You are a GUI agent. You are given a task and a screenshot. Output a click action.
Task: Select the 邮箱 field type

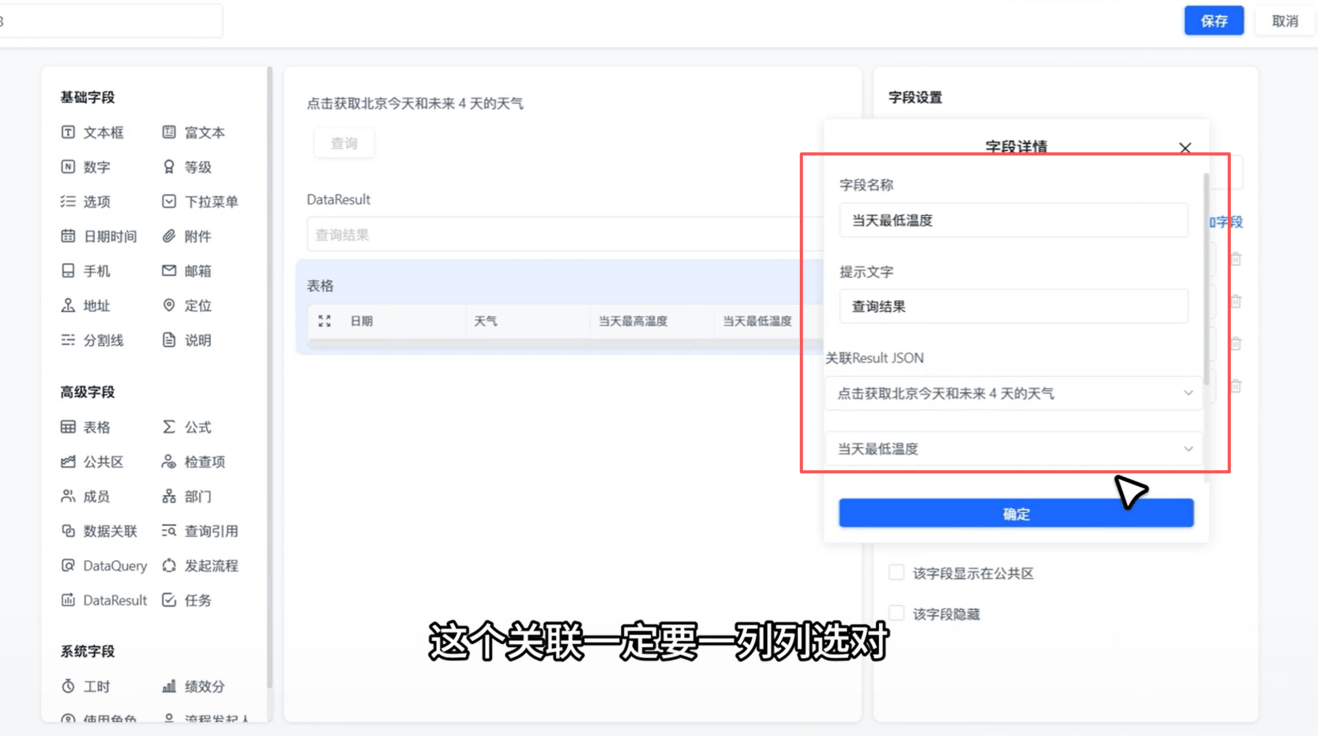pos(186,271)
